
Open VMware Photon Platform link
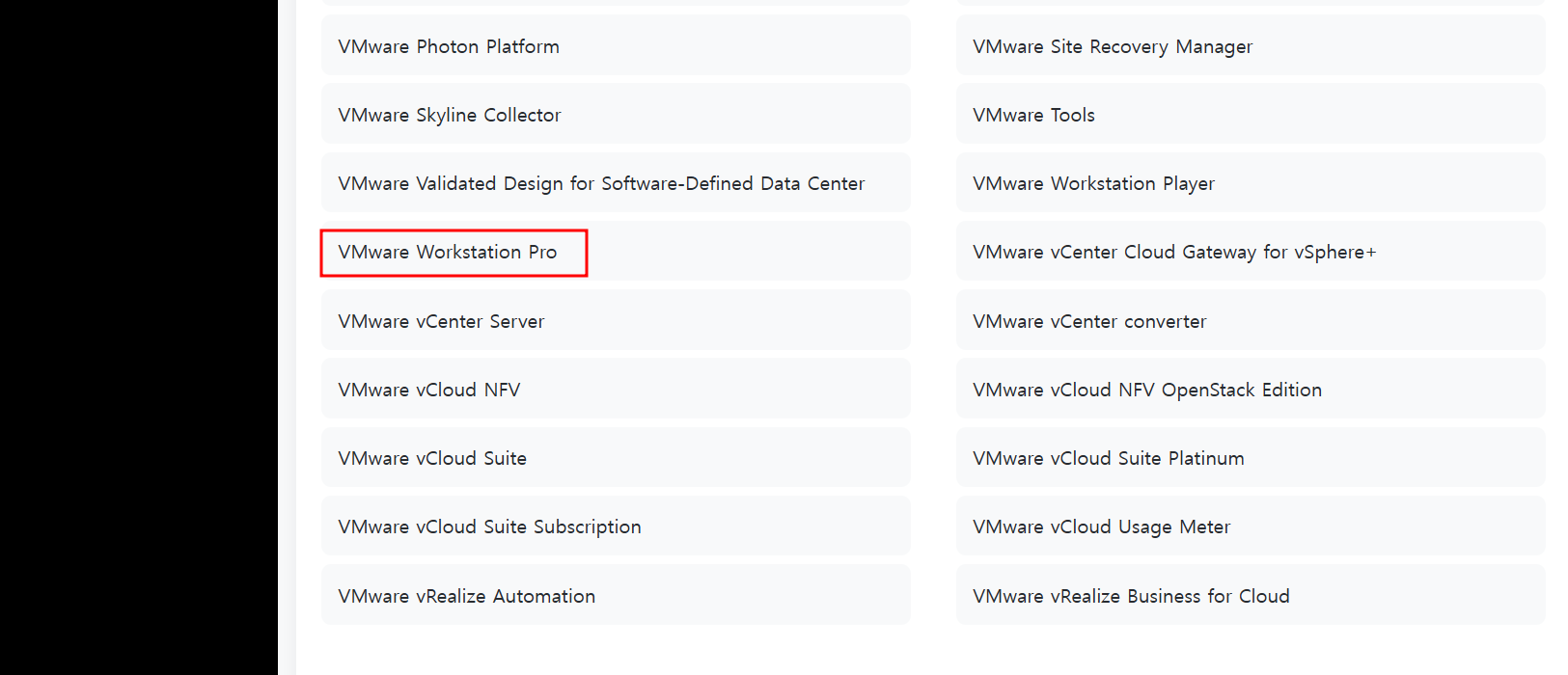(x=616, y=45)
